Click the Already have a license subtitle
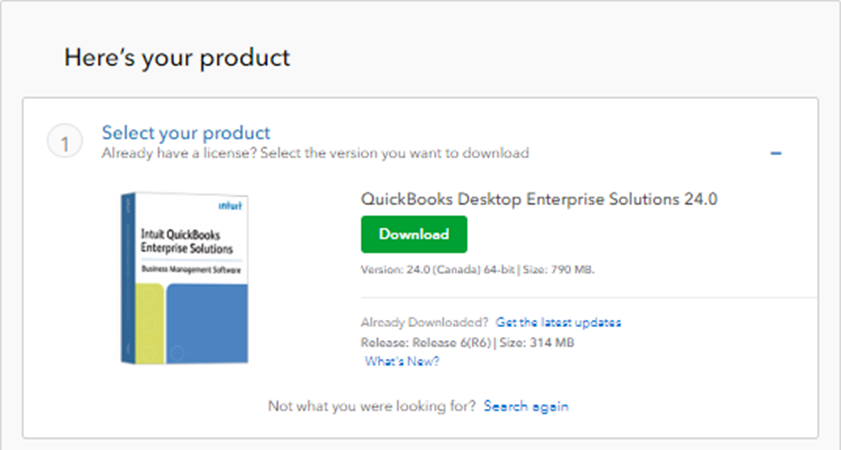Viewport: 841px width, 450px height. (x=315, y=153)
